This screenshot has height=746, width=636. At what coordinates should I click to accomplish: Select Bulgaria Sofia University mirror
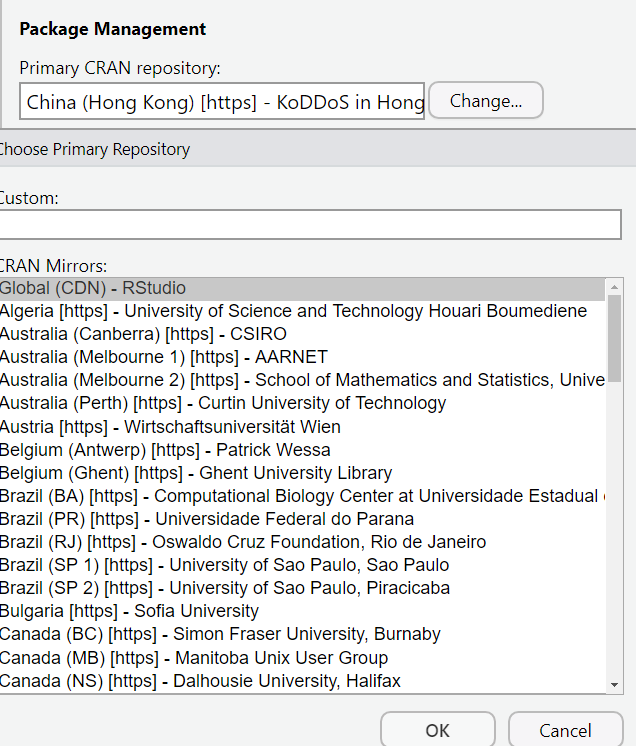coord(303,611)
